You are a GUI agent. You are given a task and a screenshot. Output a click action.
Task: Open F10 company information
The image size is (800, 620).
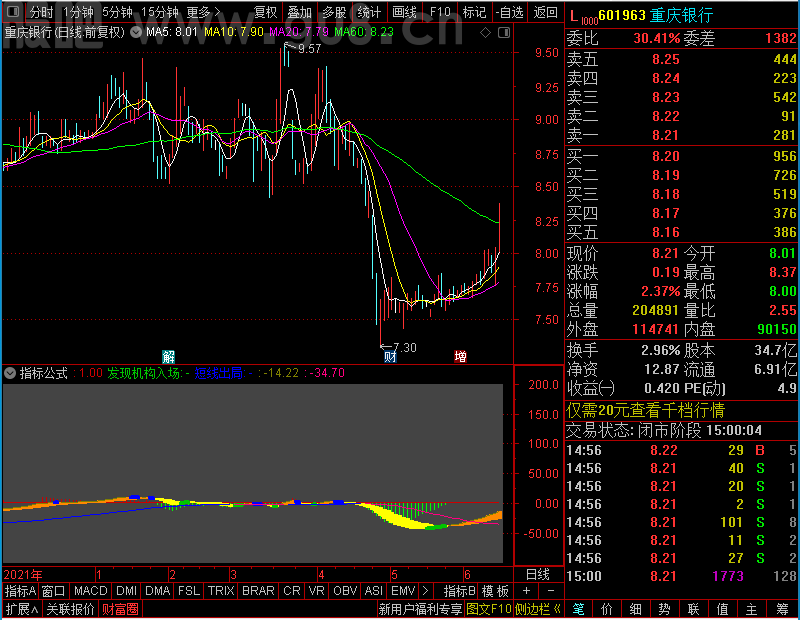(x=440, y=12)
